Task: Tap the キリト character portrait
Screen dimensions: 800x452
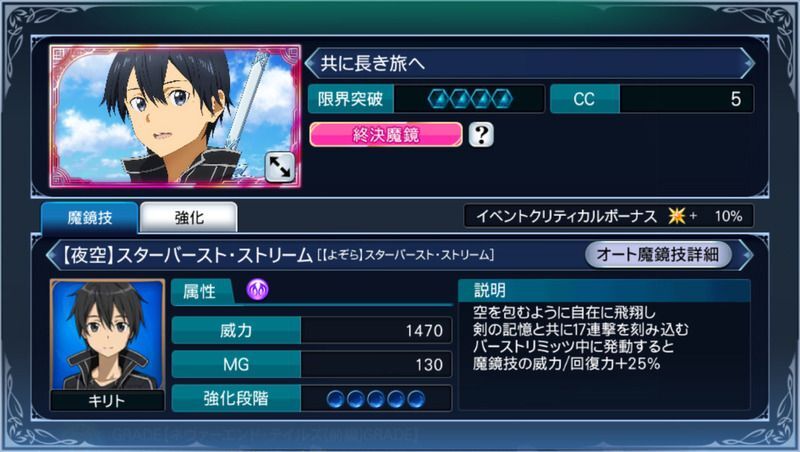Action: coord(107,345)
